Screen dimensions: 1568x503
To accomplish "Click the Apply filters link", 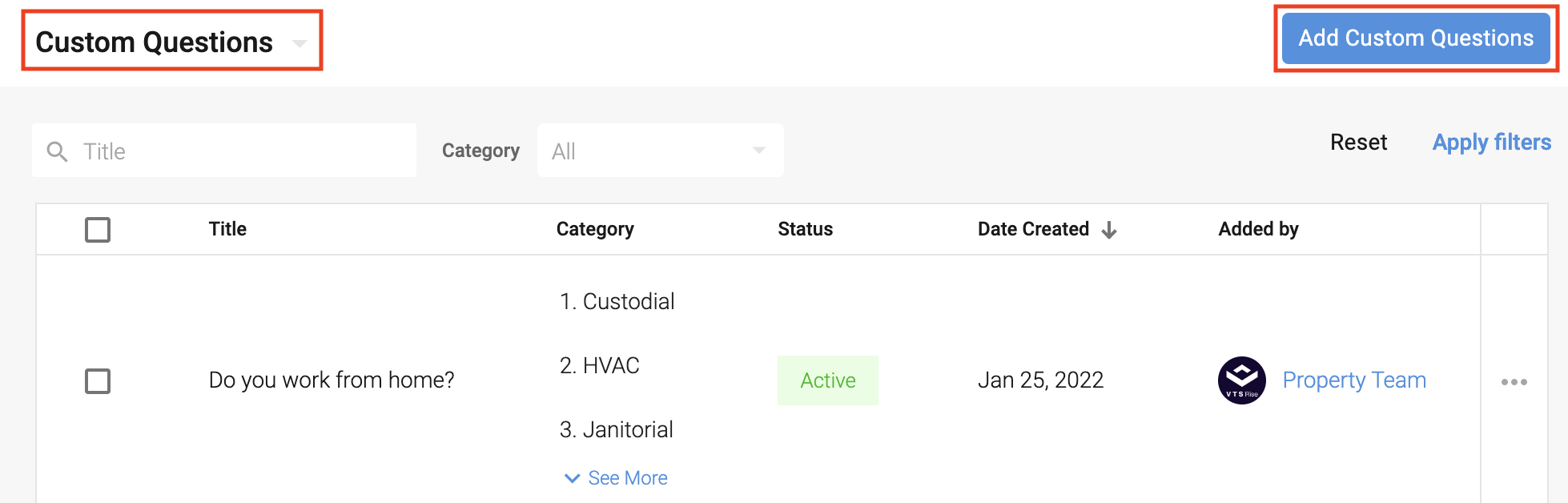I will pos(1491,143).
